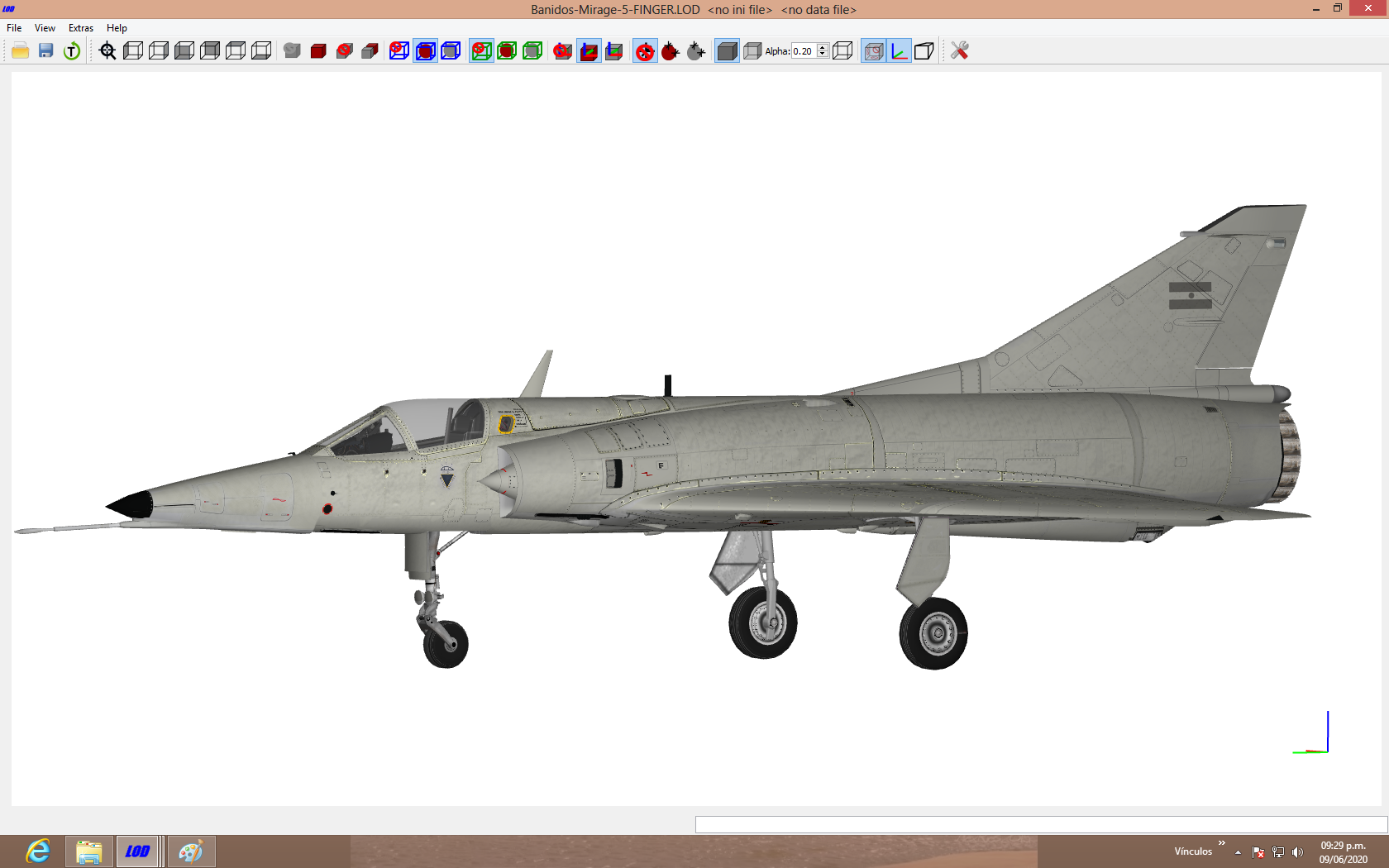The width and height of the screenshot is (1389, 868).
Task: Increase Alpha using the up spinner arrow
Action: 823,47
